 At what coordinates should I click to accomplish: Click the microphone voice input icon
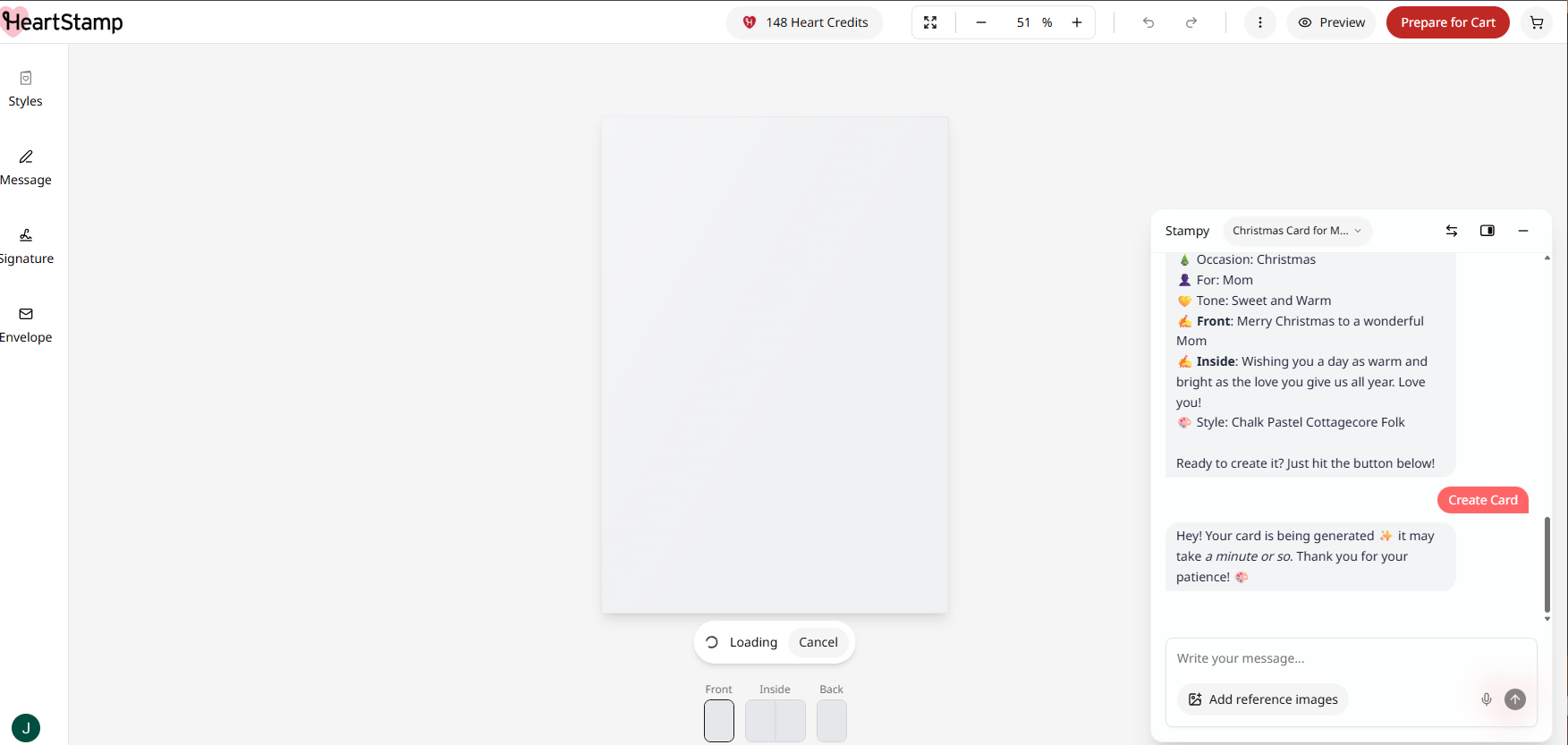(1487, 699)
